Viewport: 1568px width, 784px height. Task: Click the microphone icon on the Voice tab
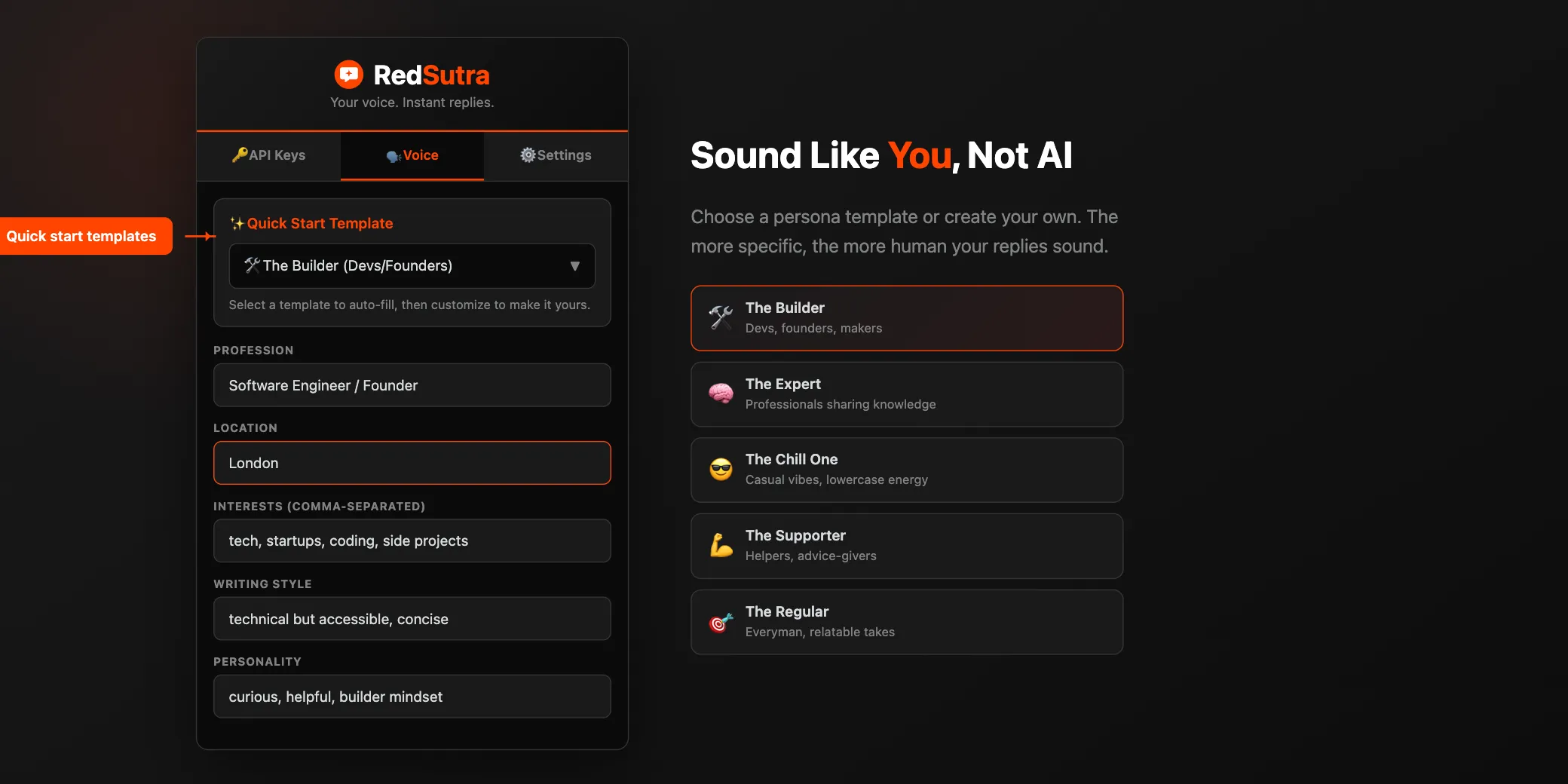click(x=394, y=156)
